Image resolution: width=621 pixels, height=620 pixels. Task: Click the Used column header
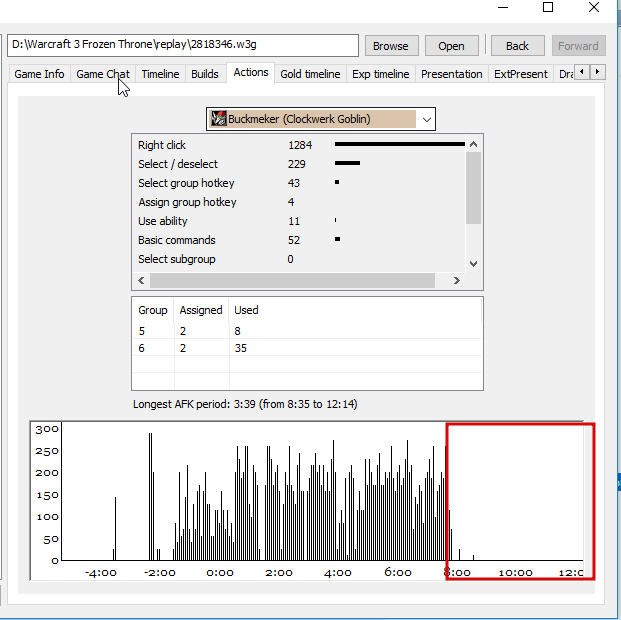(x=355, y=310)
